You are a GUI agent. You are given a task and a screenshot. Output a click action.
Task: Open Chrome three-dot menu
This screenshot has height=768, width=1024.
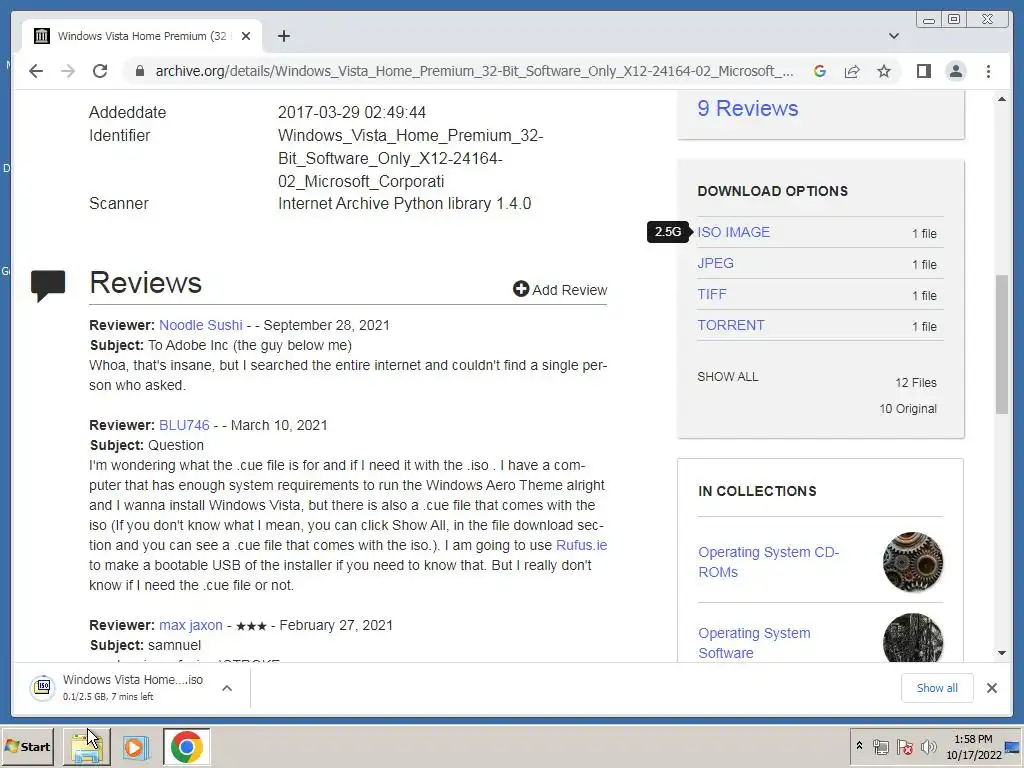click(988, 71)
